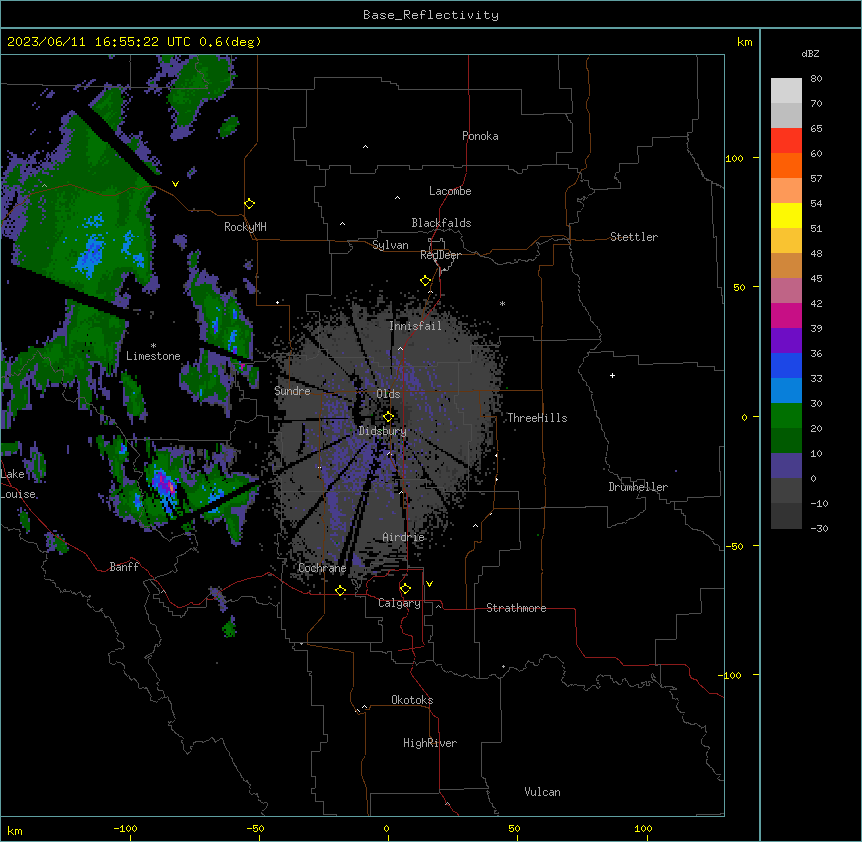Select the blue 33–36 dBZ legend swatch

[x=786, y=365]
